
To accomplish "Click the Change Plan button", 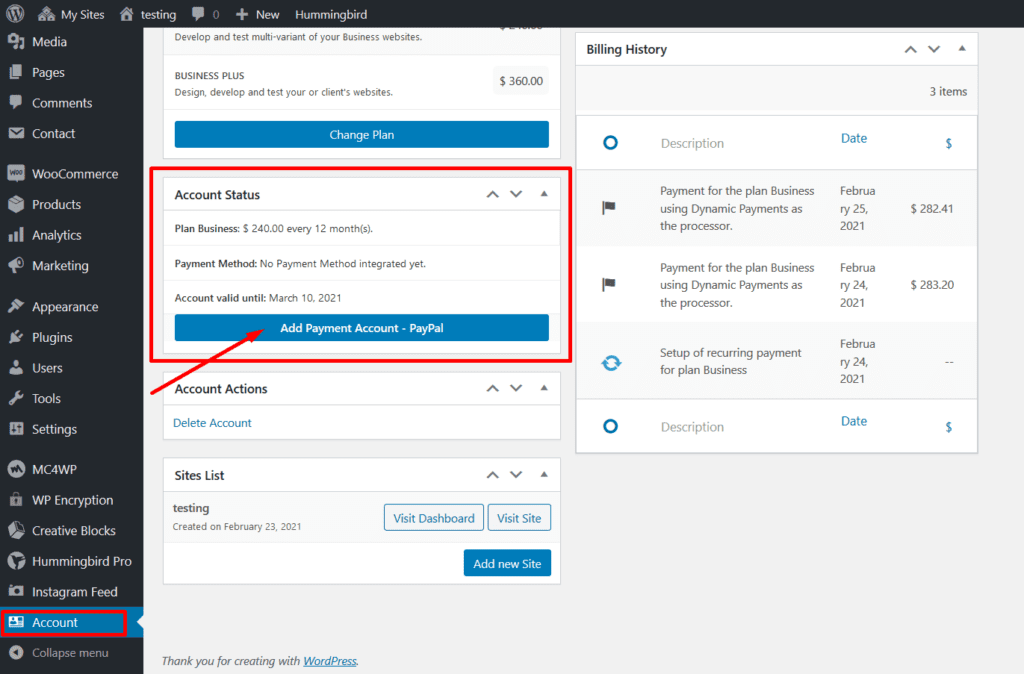I will click(x=361, y=135).
